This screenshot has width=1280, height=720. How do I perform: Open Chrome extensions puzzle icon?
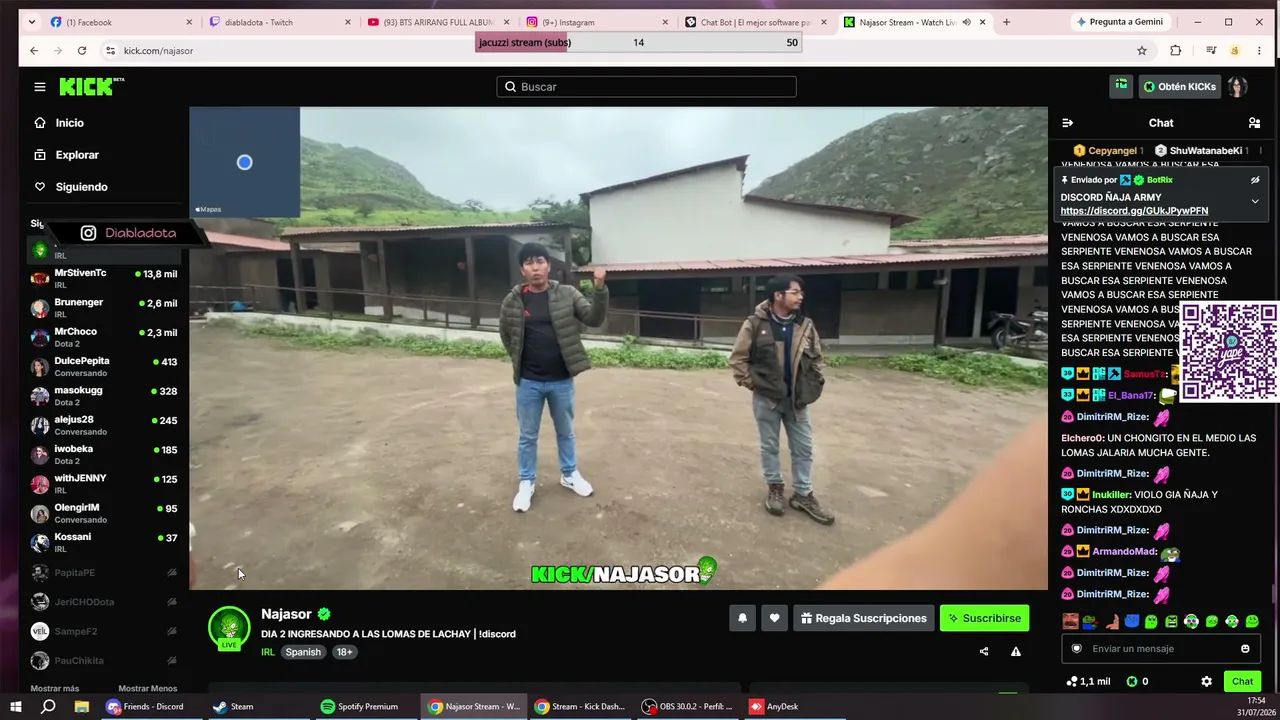tap(1176, 51)
